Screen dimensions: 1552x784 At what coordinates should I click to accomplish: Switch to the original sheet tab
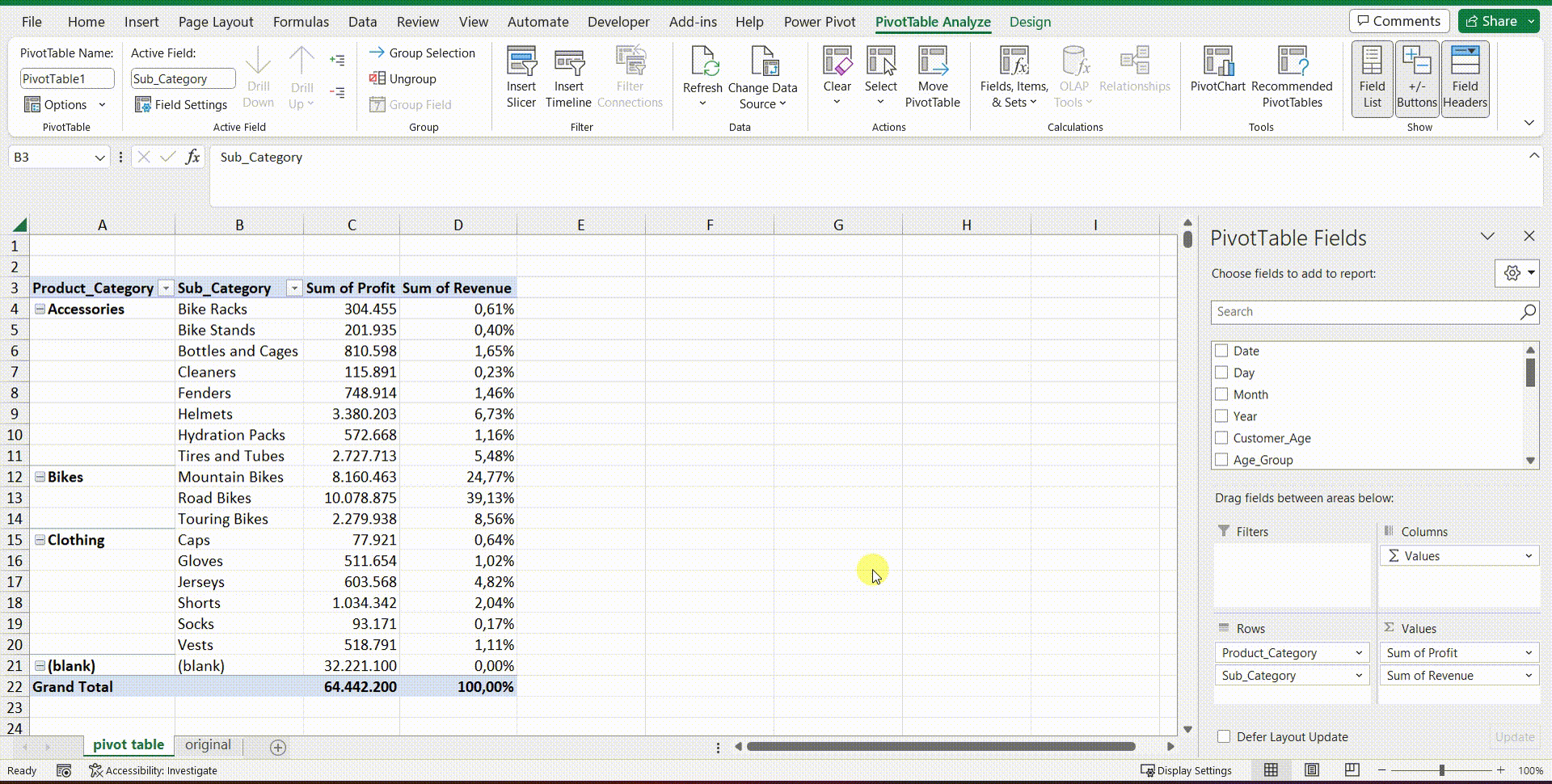208,745
